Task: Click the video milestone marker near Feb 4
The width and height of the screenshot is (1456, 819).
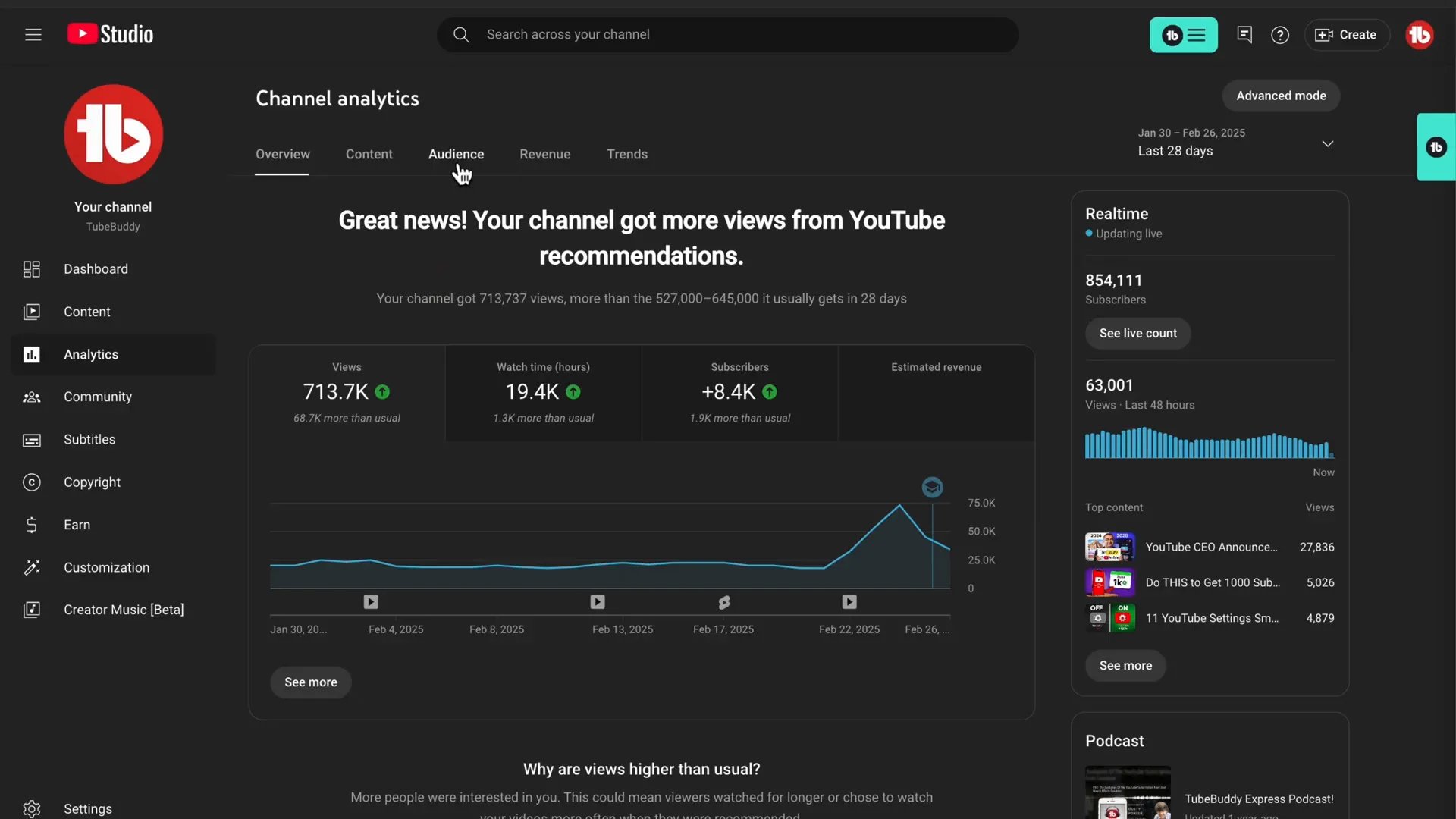Action: [370, 601]
